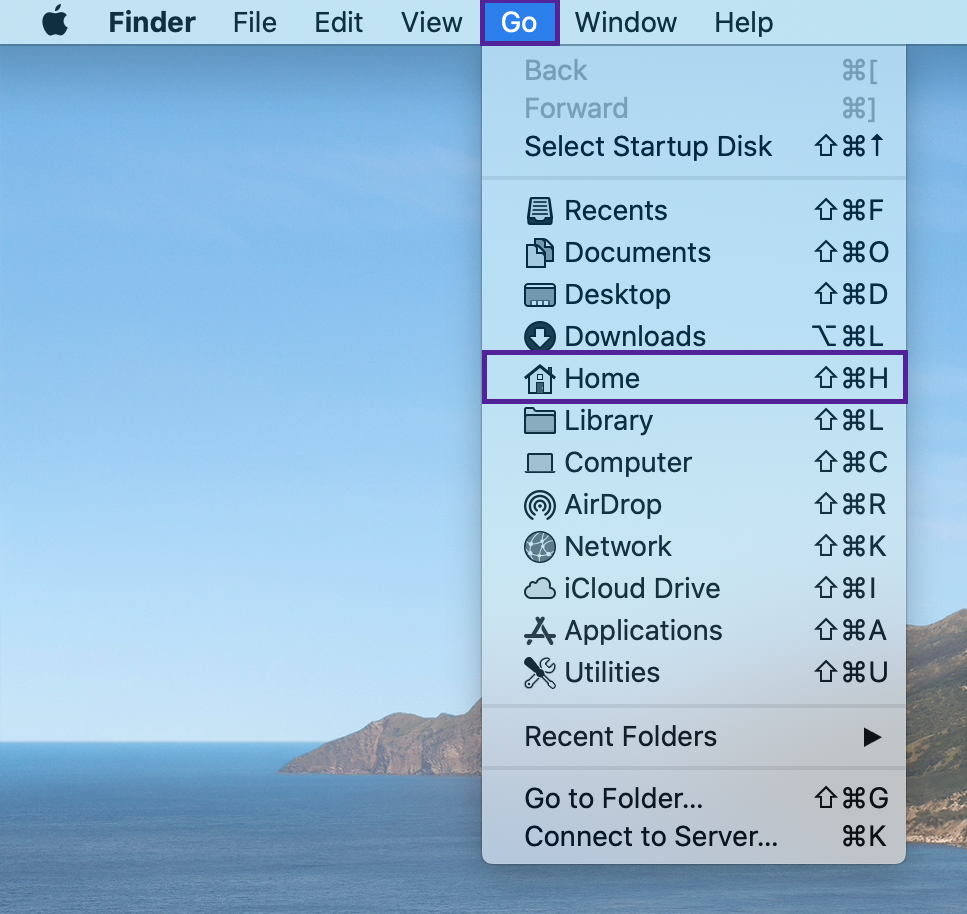Open Applications via its icon

pyautogui.click(x=540, y=630)
